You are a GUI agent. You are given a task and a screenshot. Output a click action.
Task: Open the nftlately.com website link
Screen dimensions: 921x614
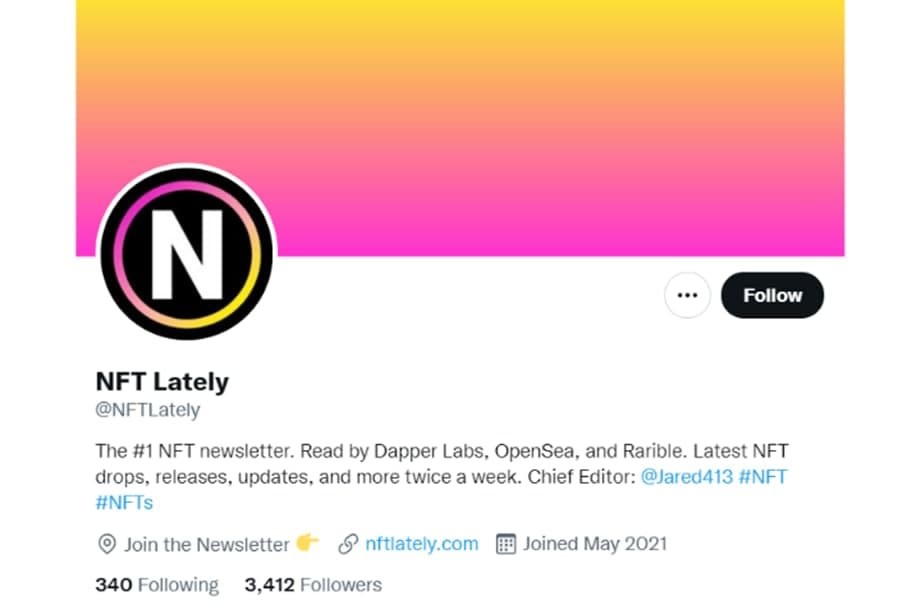(421, 544)
